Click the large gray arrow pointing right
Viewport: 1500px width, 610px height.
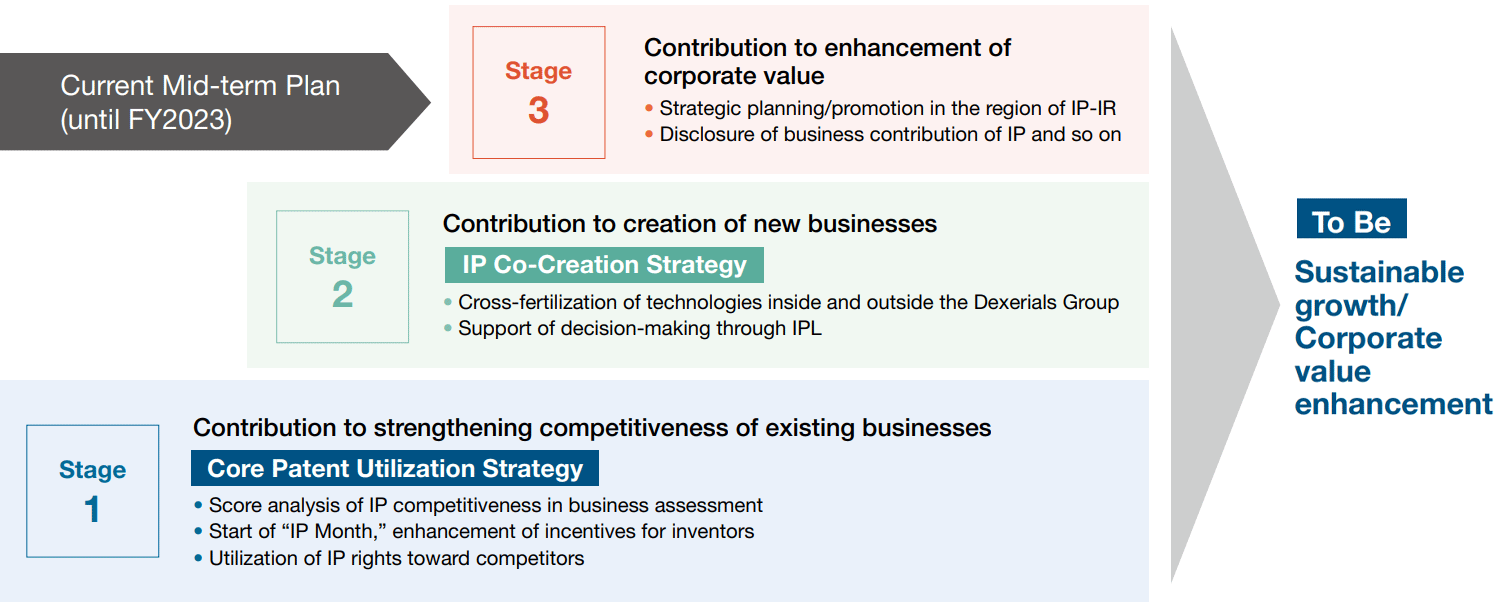tap(1224, 304)
